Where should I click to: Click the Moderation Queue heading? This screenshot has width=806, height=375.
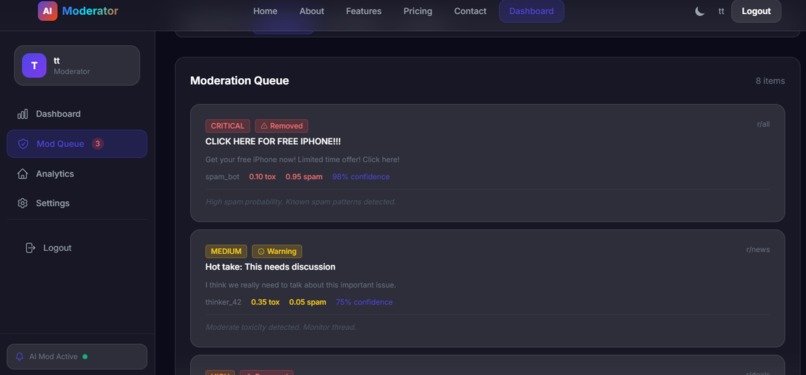tap(240, 81)
